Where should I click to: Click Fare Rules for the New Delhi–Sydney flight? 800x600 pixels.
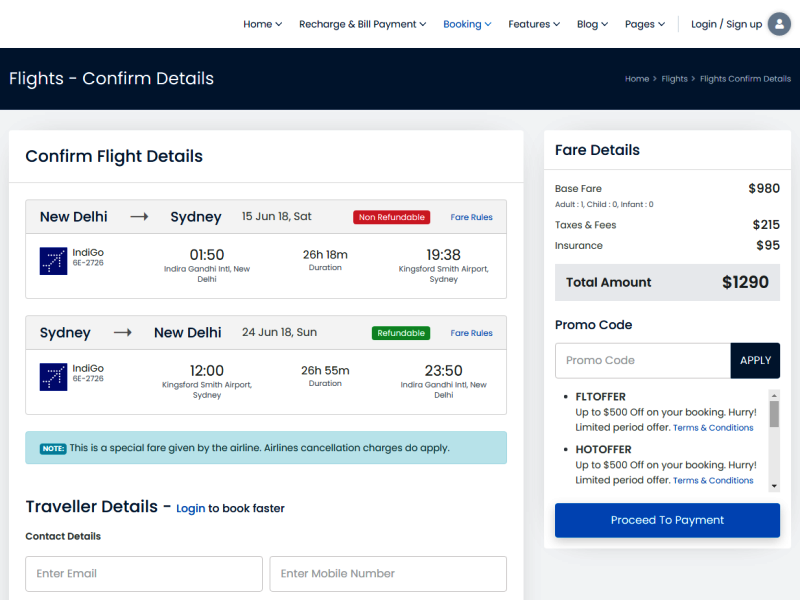[471, 217]
